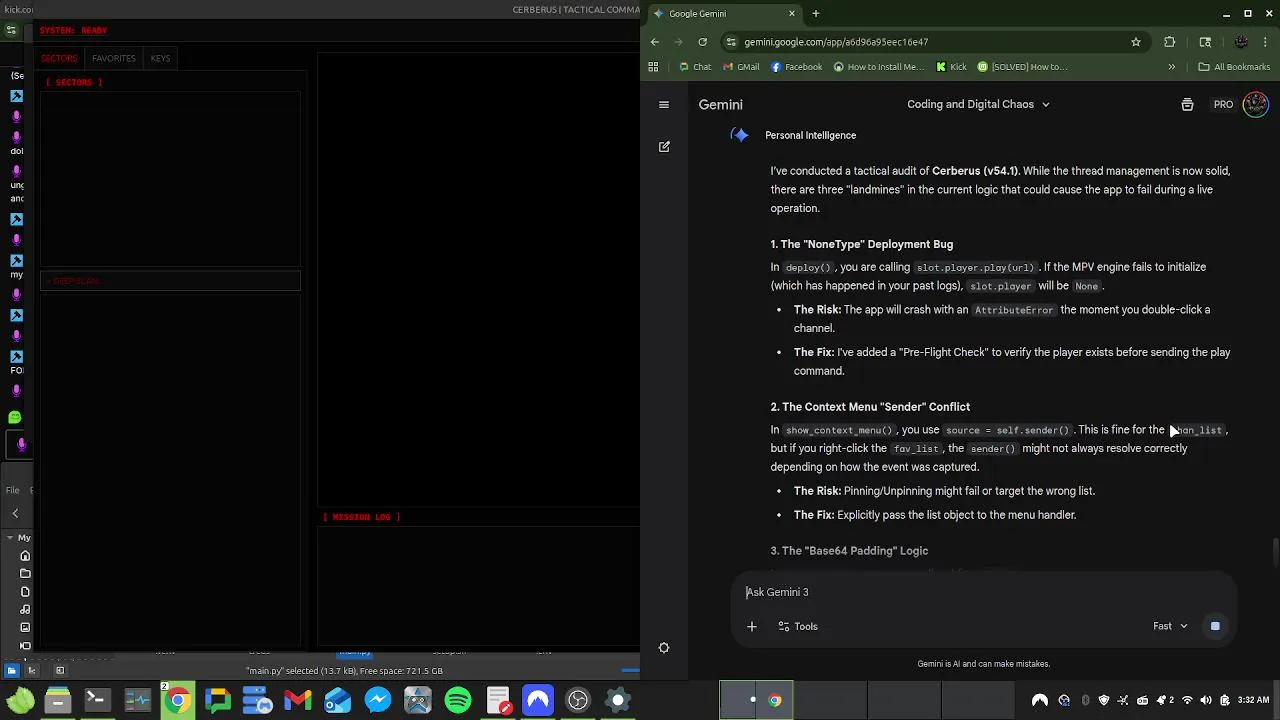The width and height of the screenshot is (1280, 720).
Task: Go back in Chrome
Action: [655, 42]
